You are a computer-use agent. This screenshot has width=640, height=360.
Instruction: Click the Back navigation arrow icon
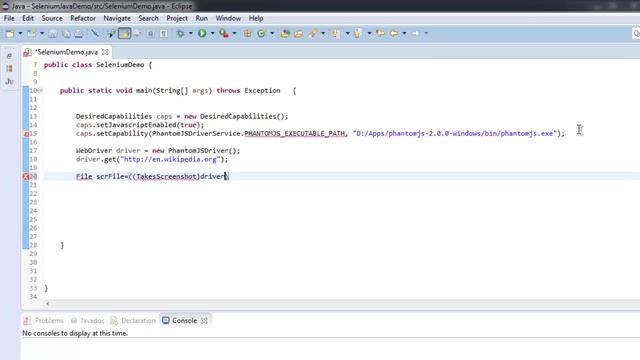[x=394, y=33]
